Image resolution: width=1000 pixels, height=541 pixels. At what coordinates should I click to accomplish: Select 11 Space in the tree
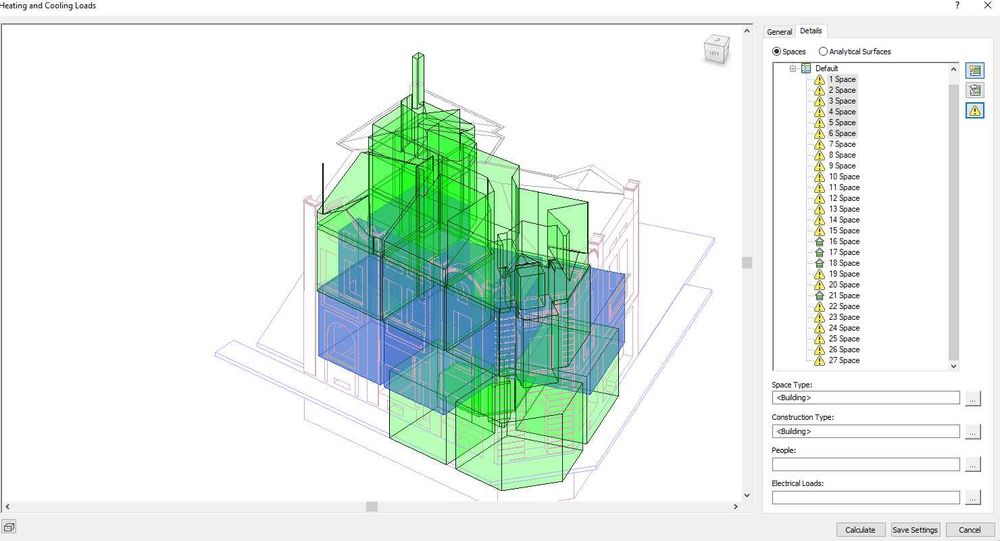pos(844,188)
